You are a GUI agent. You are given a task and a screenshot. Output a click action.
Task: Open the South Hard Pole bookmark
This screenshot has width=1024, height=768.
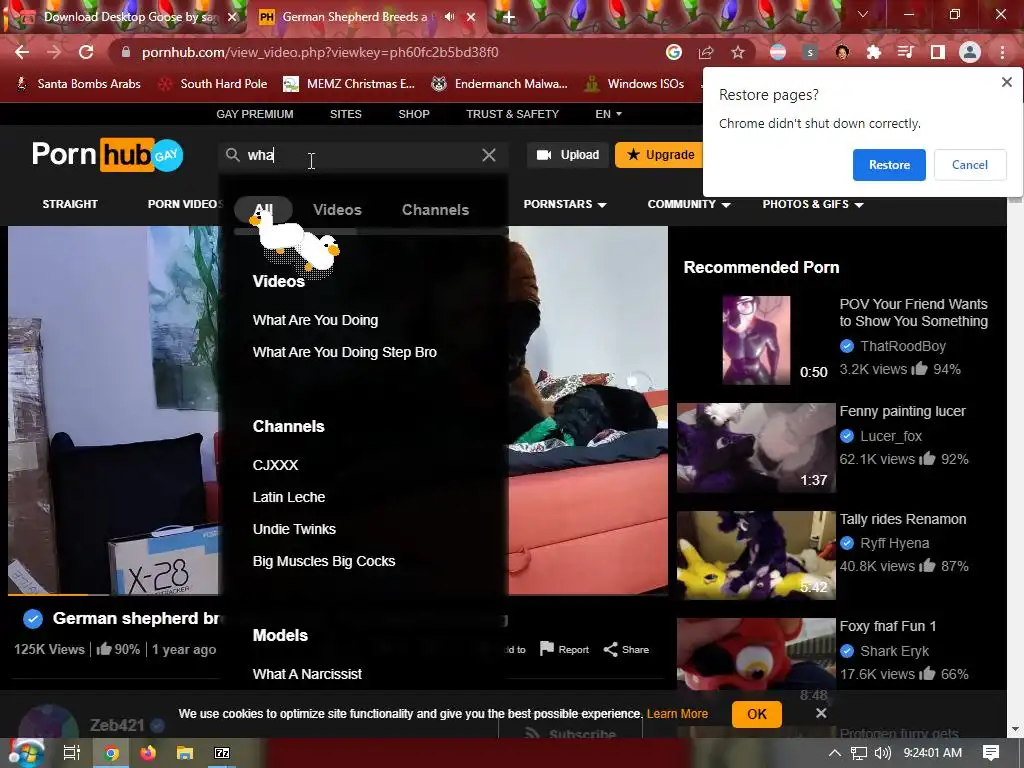213,84
